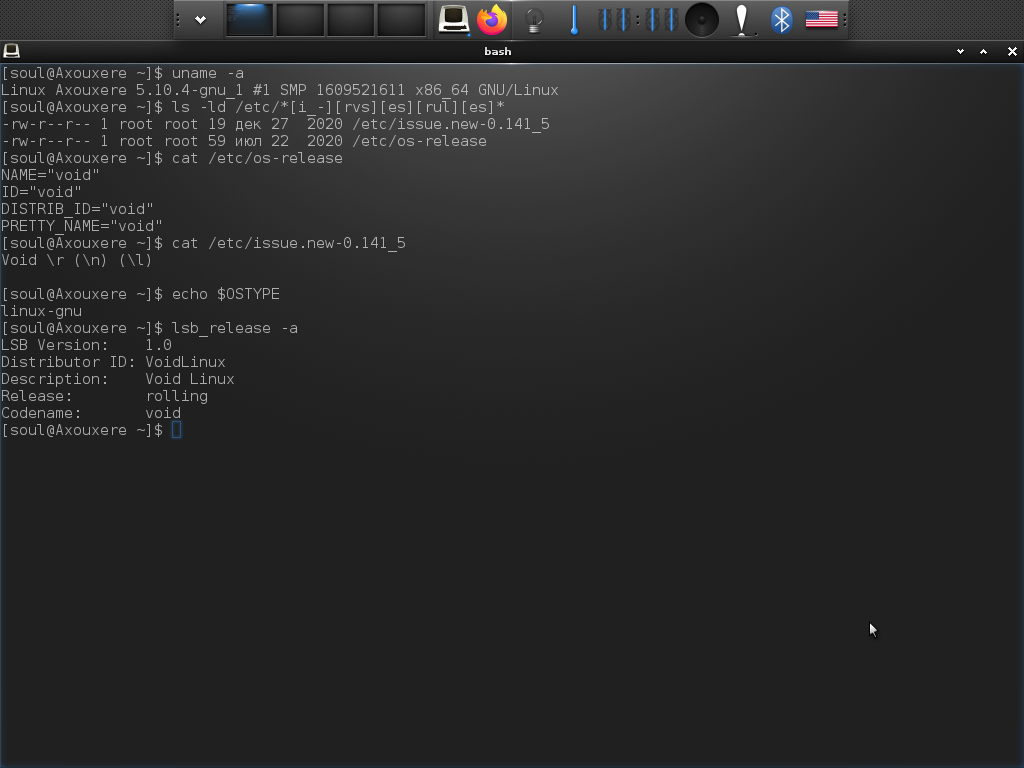Click the 'linux-gnu' output line
The height and width of the screenshot is (768, 1024).
tap(42, 311)
